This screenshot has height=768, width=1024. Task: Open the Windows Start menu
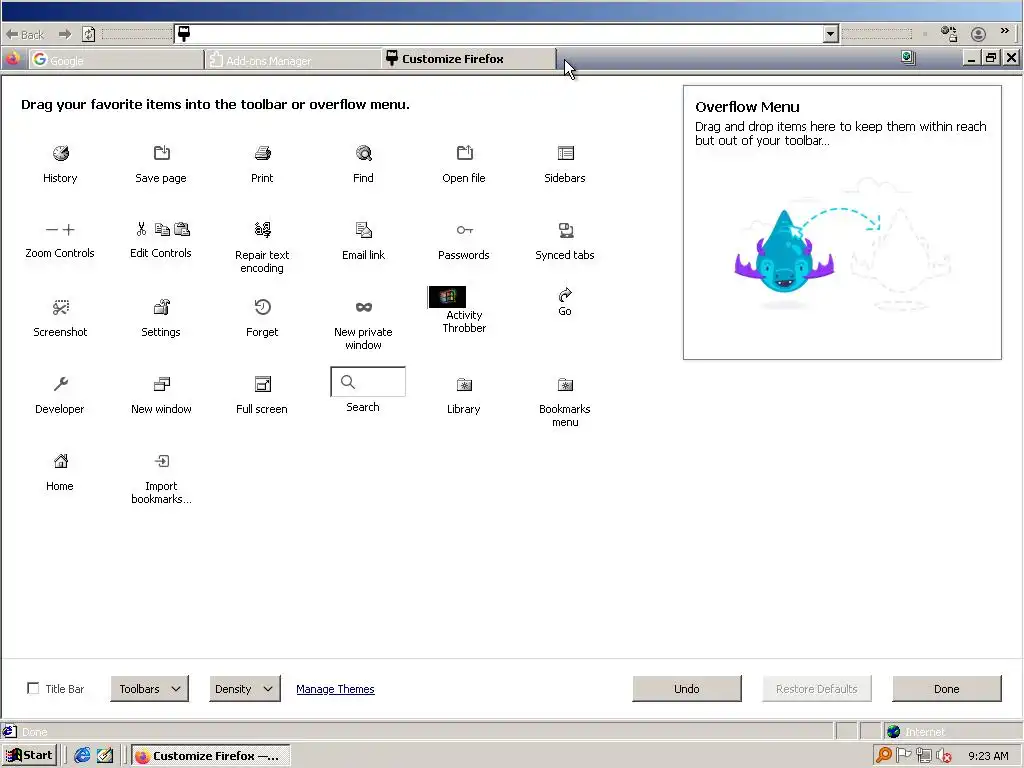point(29,755)
